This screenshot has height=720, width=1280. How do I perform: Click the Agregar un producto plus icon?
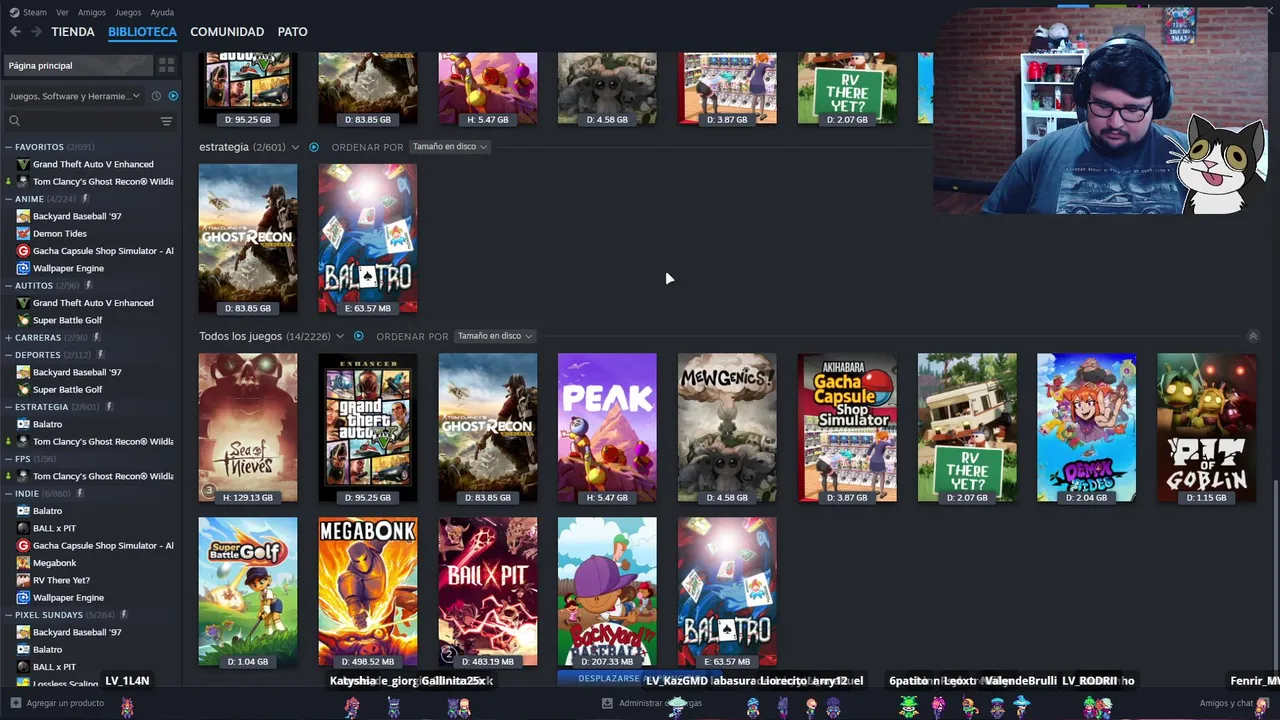[15, 703]
